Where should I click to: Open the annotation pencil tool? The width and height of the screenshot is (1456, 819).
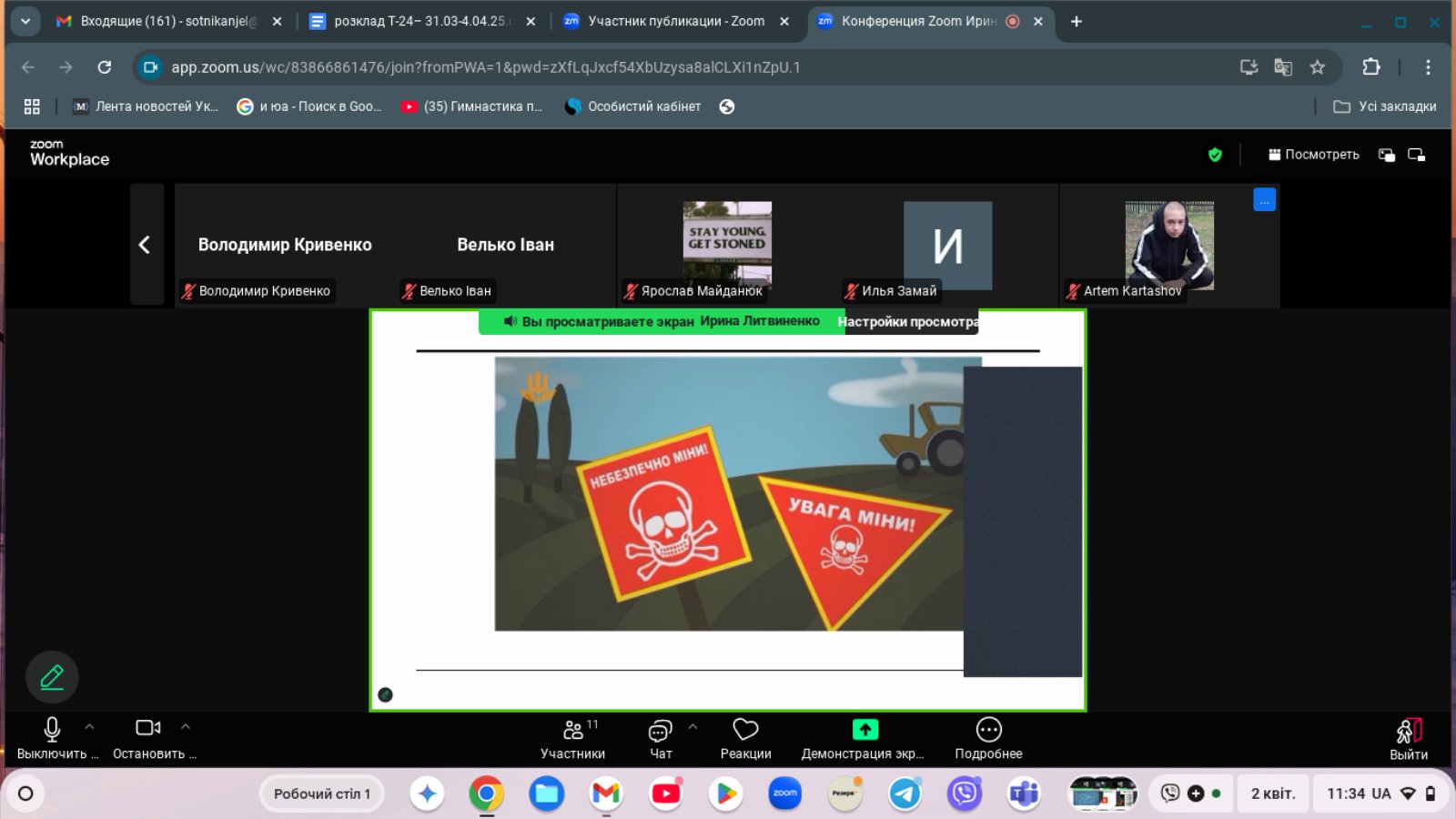(52, 677)
